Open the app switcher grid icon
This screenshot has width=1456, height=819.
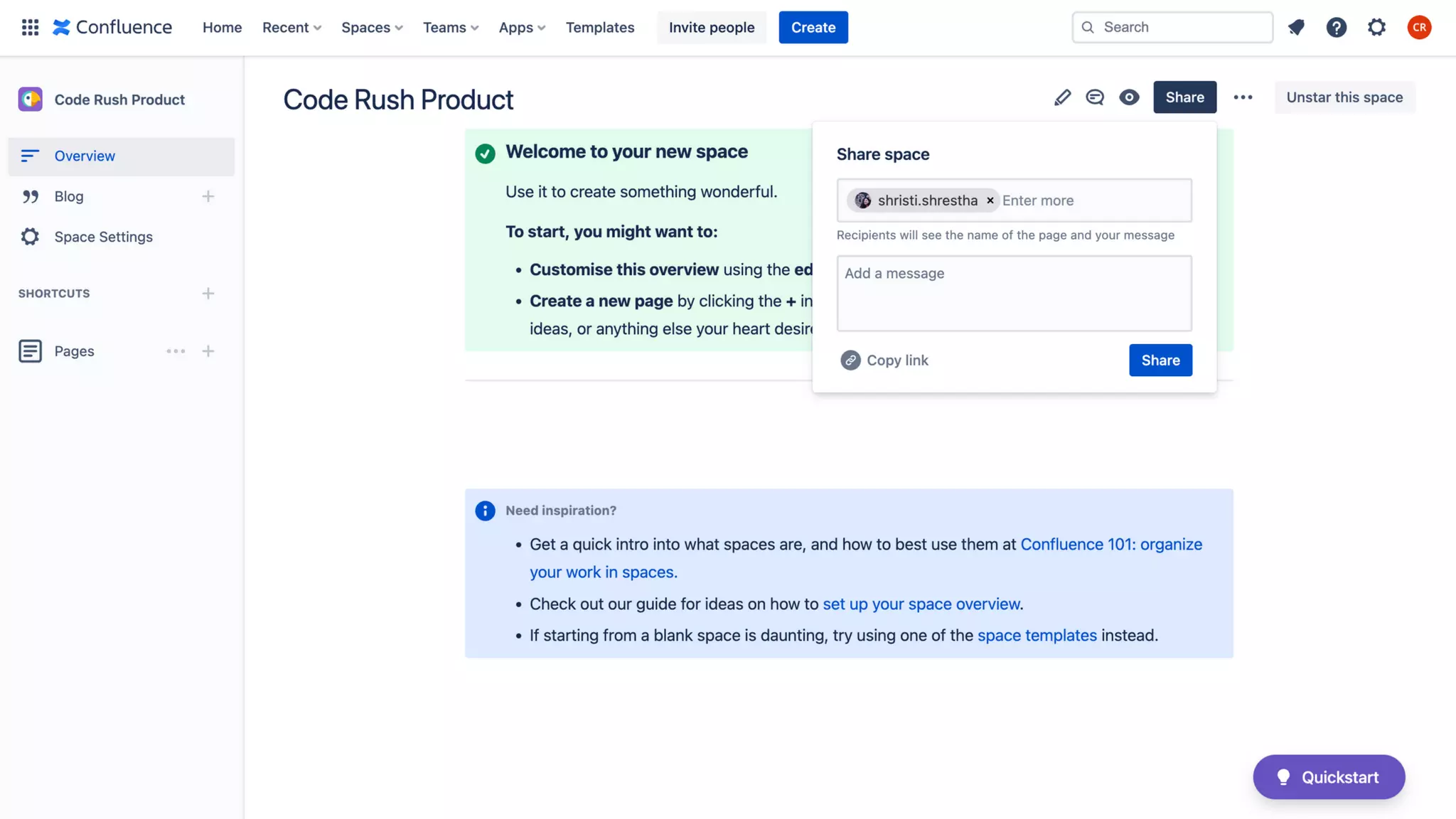30,27
